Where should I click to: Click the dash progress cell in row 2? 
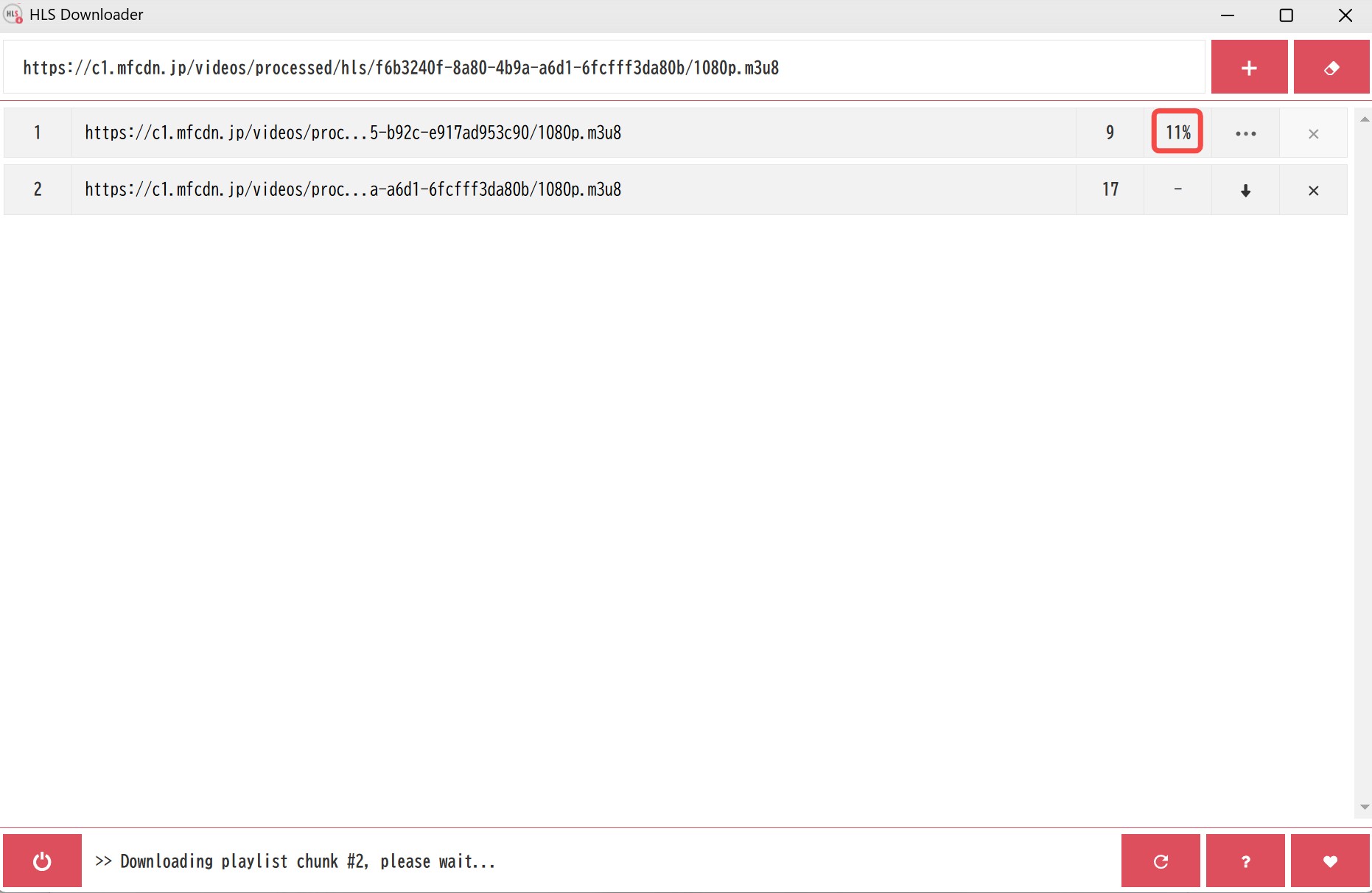(x=1177, y=190)
